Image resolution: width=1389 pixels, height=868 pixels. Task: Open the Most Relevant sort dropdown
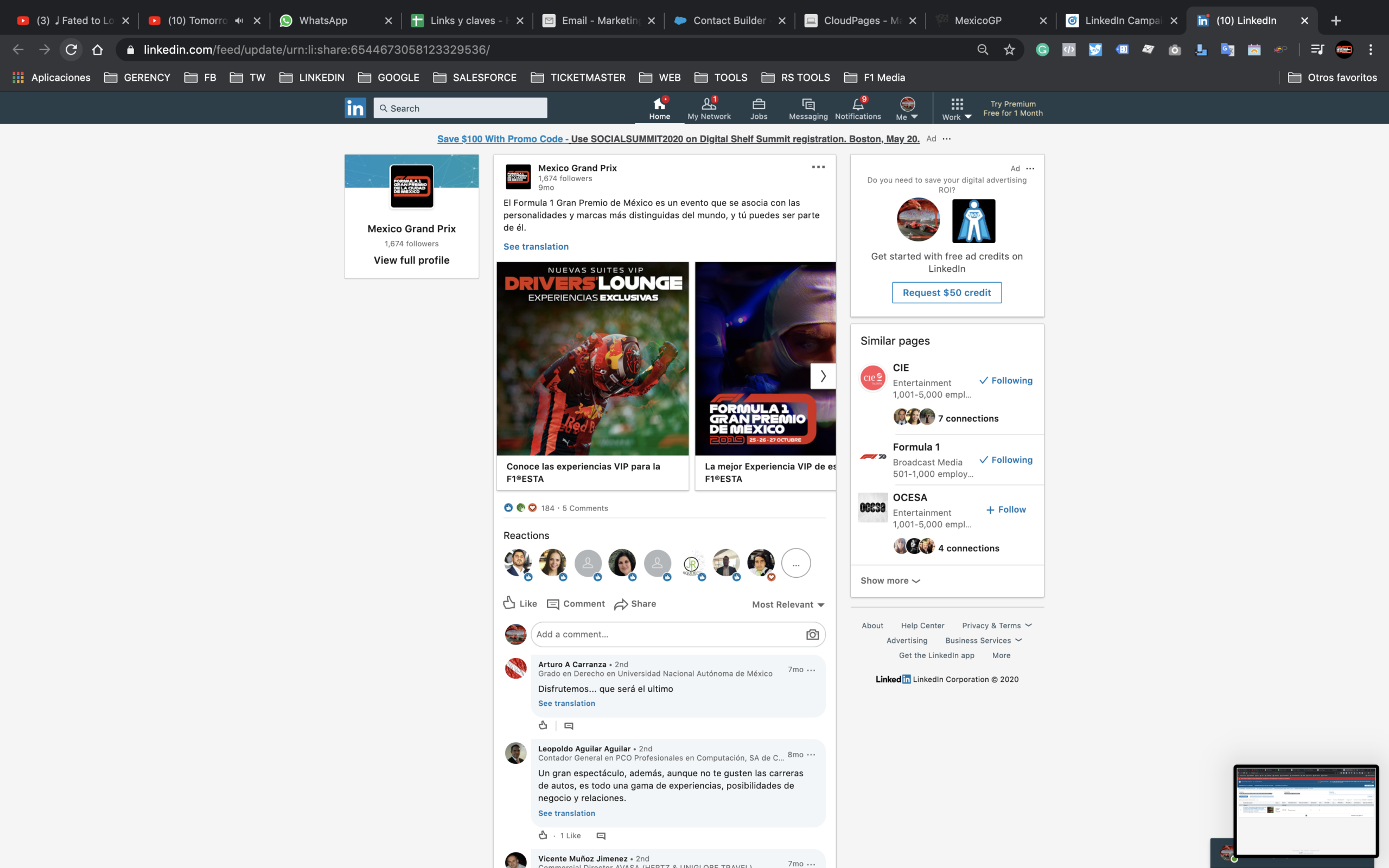tap(788, 604)
